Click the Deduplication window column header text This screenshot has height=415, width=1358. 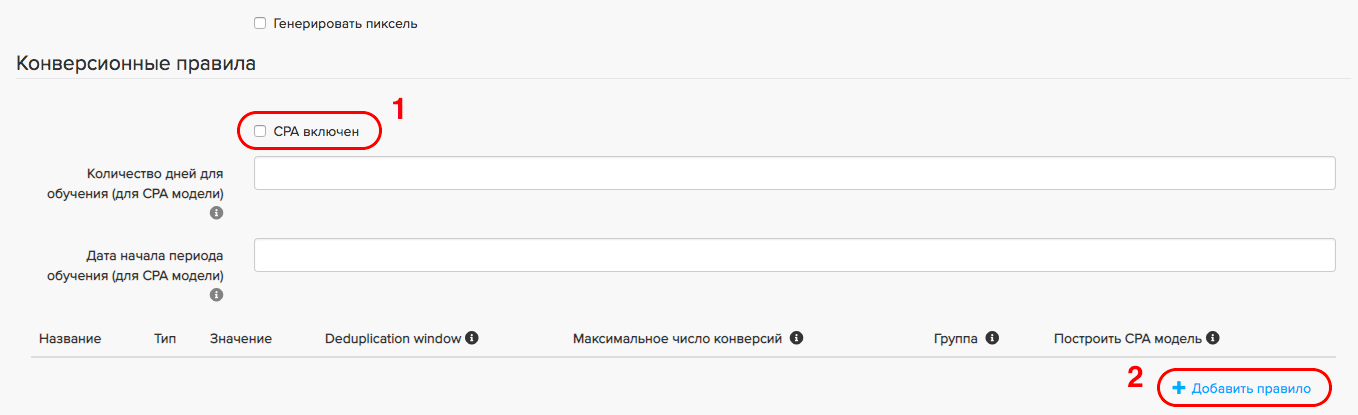point(393,339)
